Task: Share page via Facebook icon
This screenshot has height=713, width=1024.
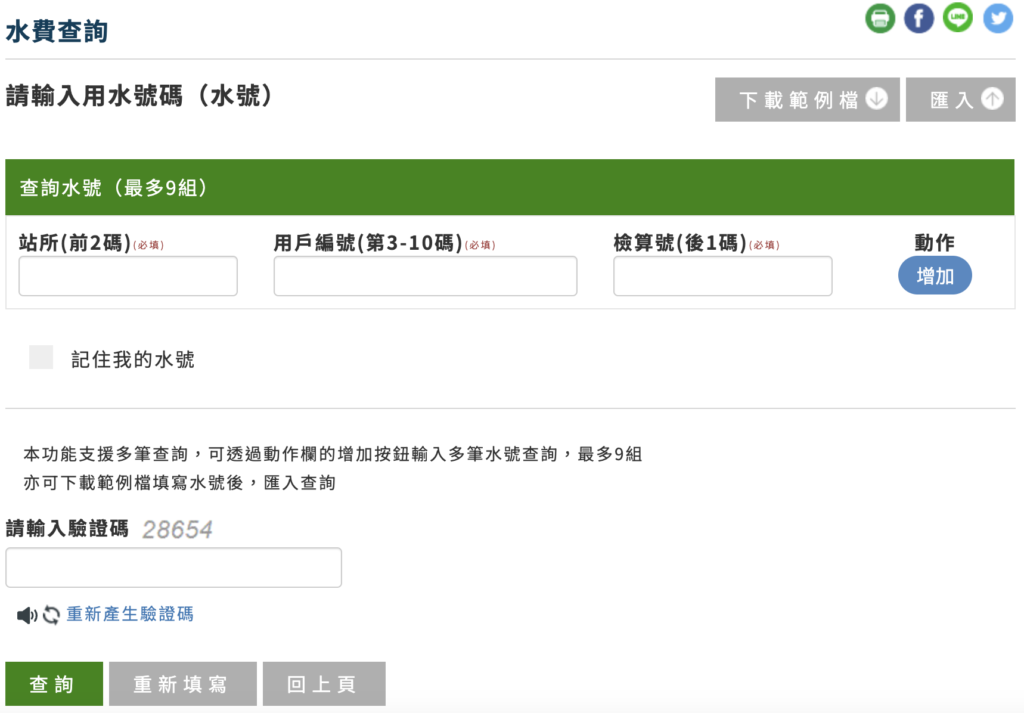Action: click(x=919, y=18)
